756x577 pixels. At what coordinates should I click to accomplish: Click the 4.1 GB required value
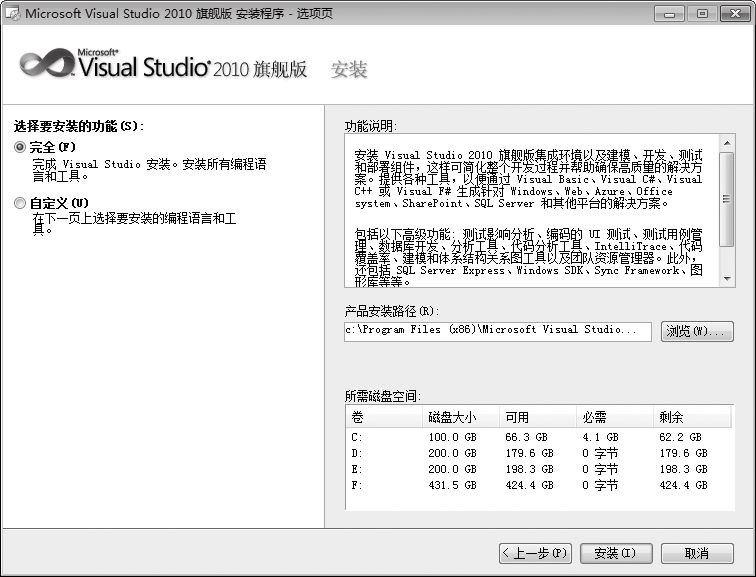coord(600,437)
